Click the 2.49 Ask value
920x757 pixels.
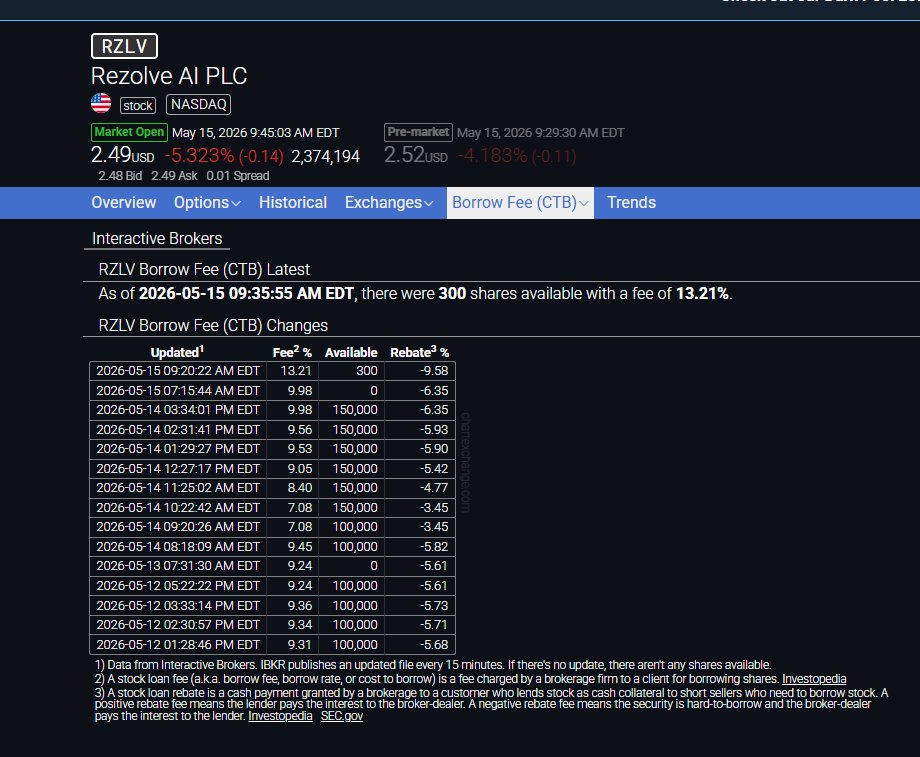(x=174, y=175)
